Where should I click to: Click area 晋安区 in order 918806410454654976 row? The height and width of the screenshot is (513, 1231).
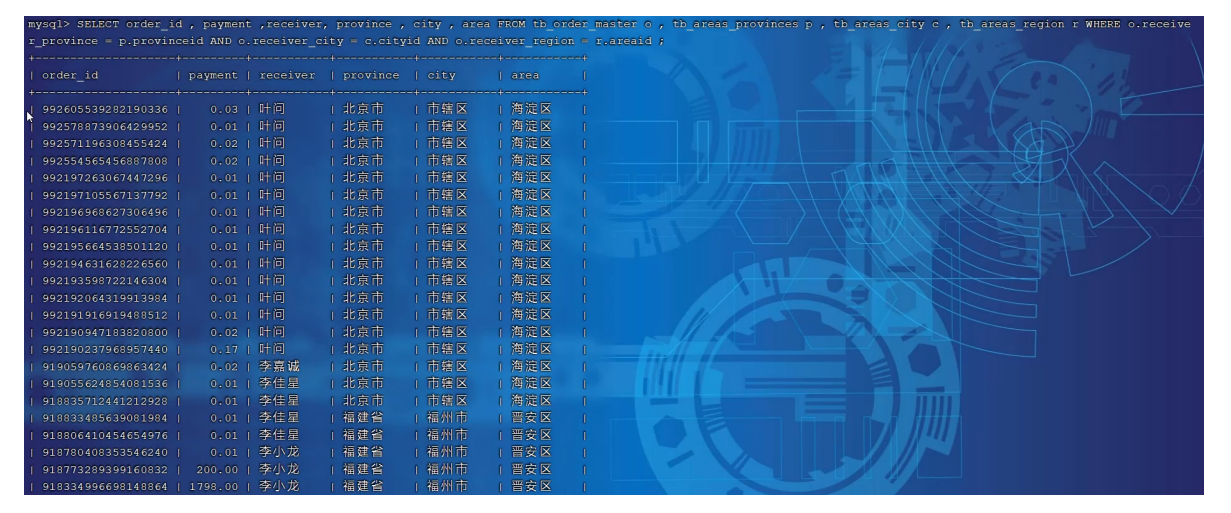(532, 435)
